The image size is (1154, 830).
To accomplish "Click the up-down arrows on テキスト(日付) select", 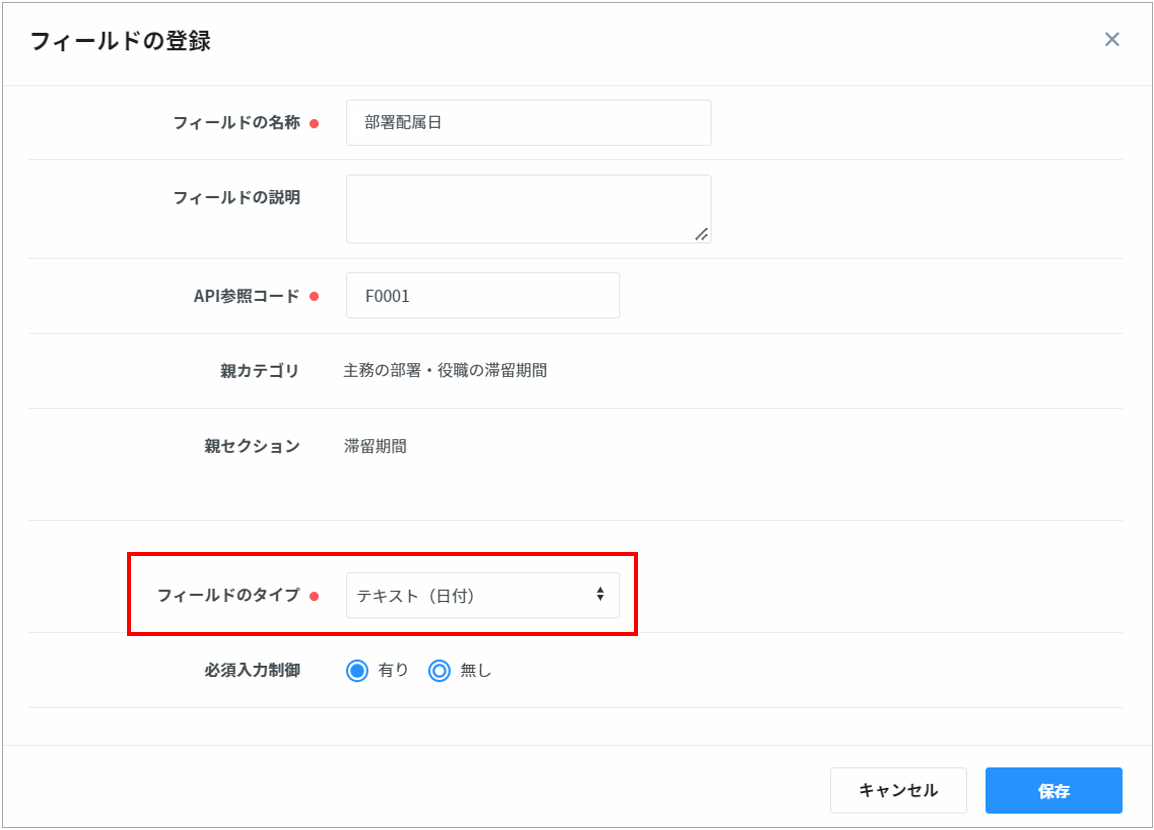I will click(x=600, y=595).
